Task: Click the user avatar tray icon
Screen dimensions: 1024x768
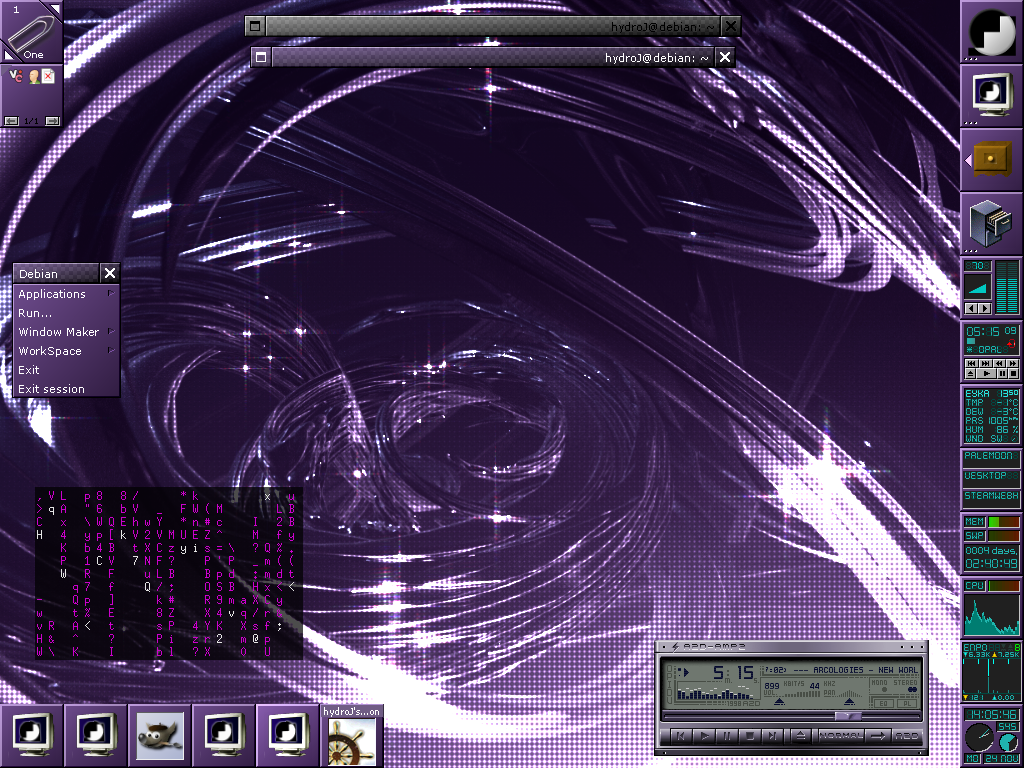Action: [33, 76]
